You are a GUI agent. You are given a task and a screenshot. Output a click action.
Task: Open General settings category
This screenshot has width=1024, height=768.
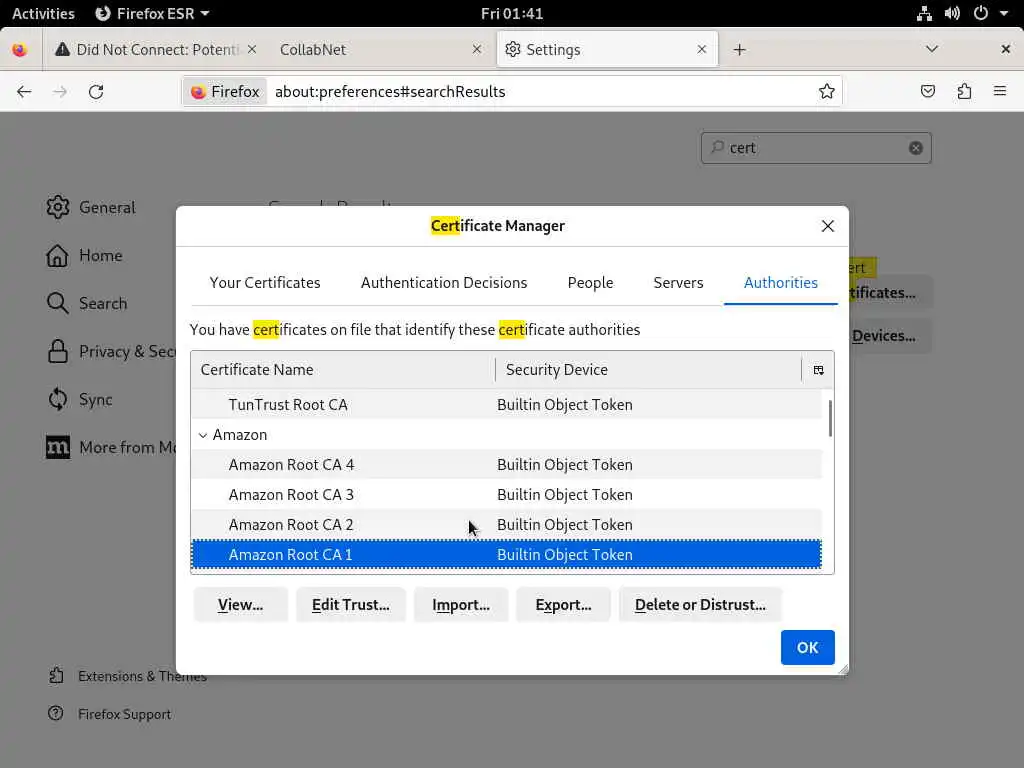click(x=91, y=208)
